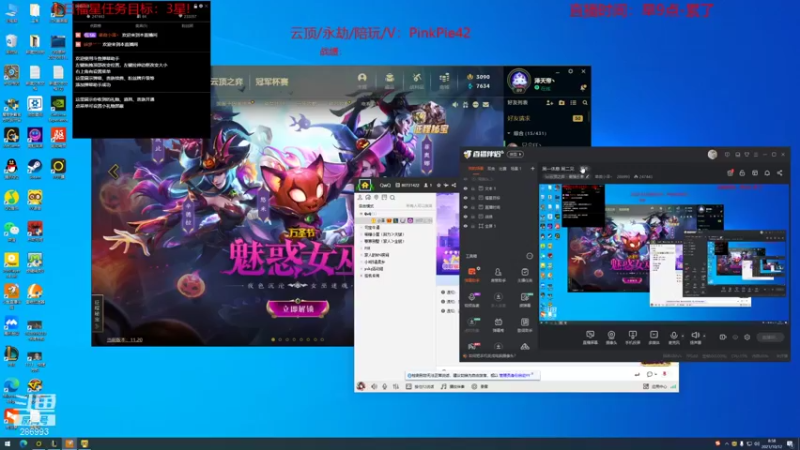Add a new scene with the plus tab

tap(532, 168)
